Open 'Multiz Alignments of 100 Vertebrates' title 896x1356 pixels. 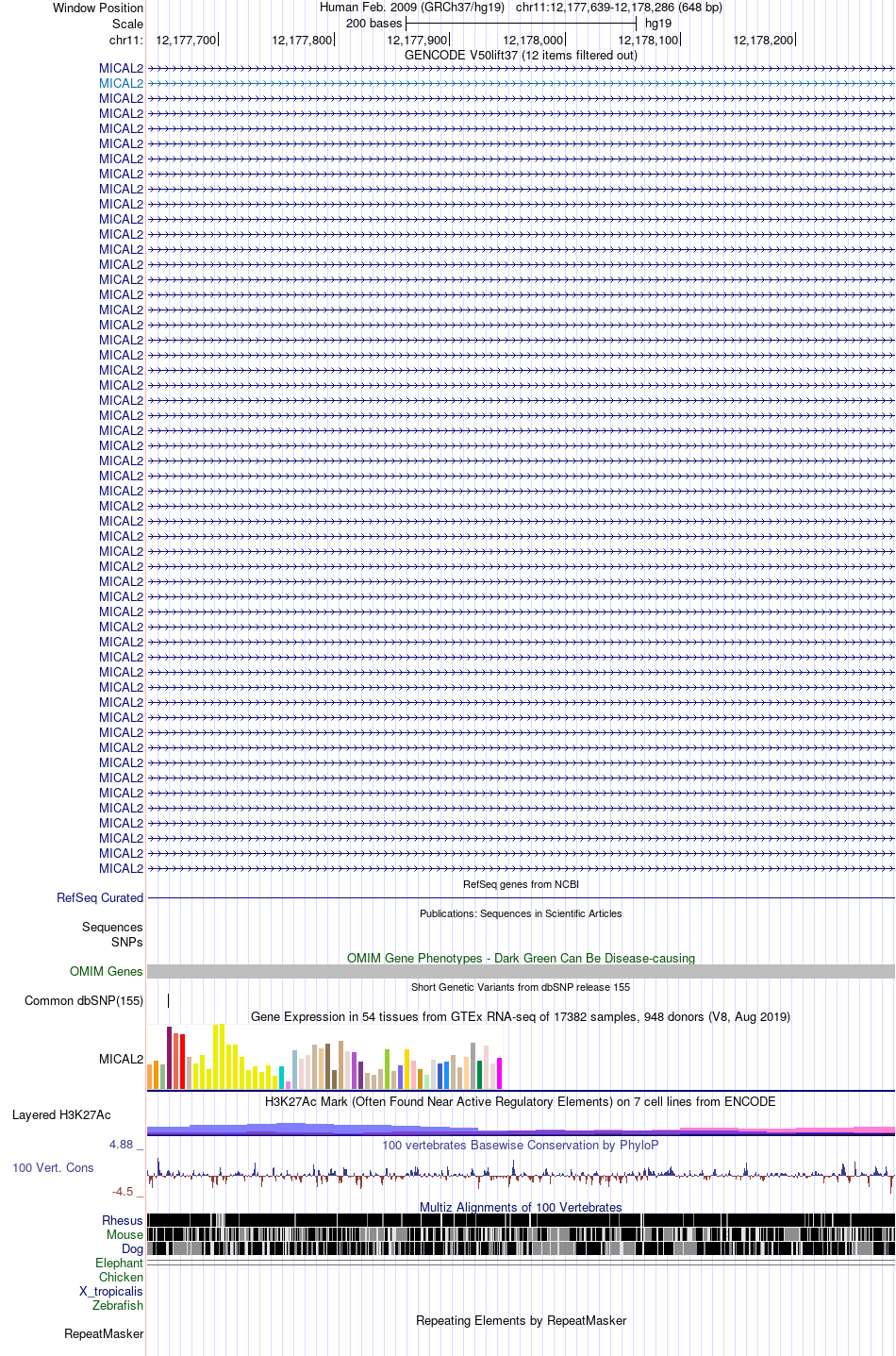pyautogui.click(x=521, y=1207)
